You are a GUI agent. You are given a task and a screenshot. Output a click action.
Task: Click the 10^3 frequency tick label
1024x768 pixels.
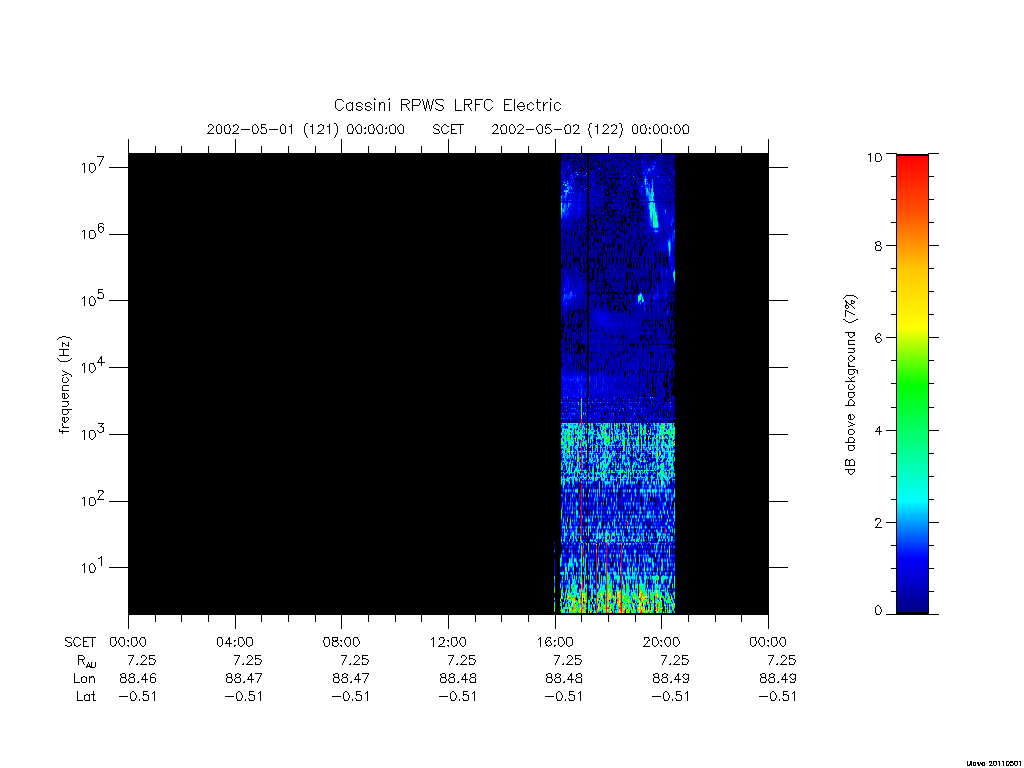pos(94,434)
